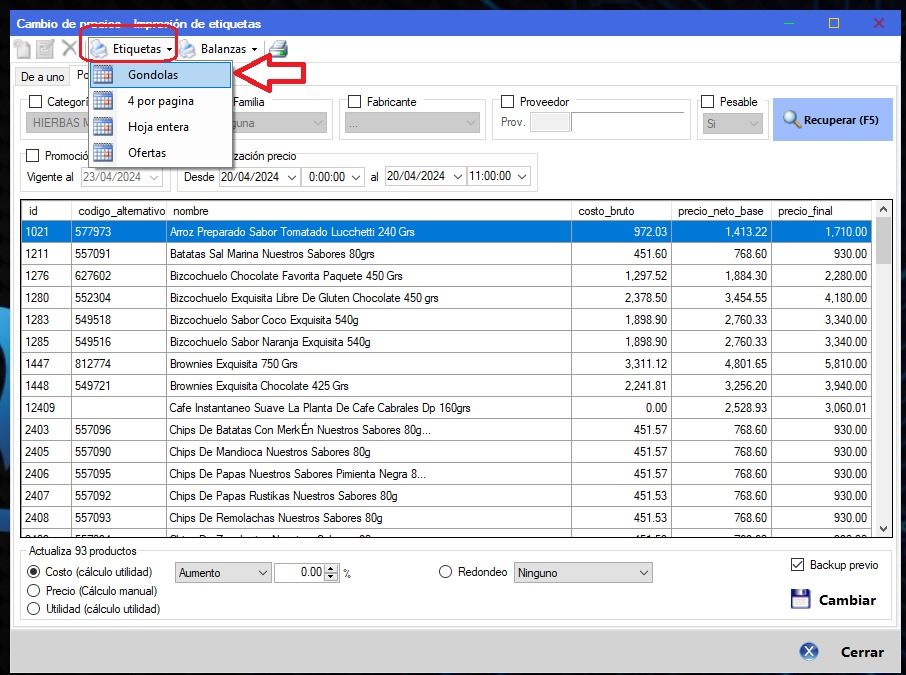906x675 pixels.
Task: Click the product list vertical scrollbar
Action: (883, 368)
